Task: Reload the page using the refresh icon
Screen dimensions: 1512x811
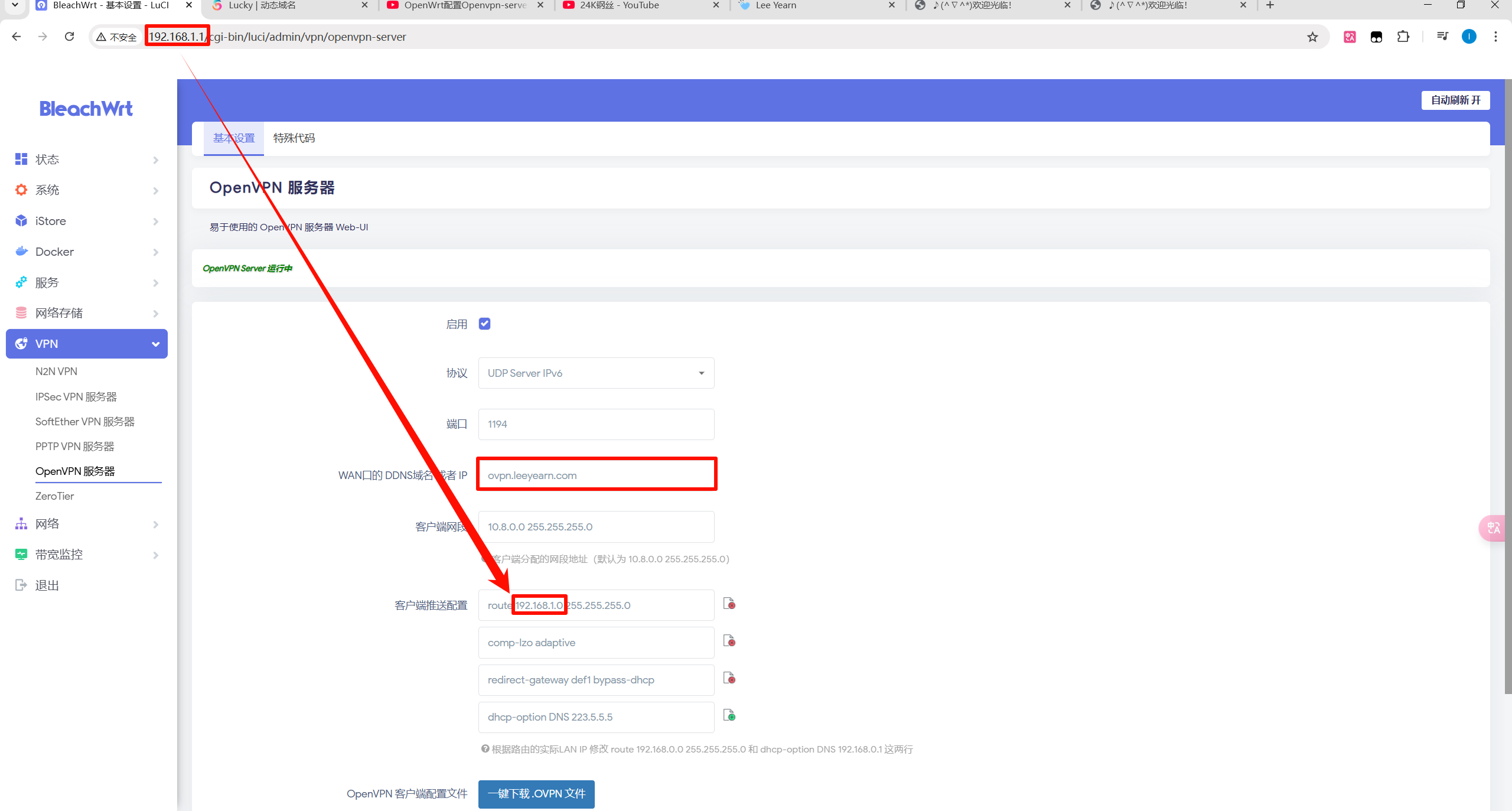Action: coord(70,37)
